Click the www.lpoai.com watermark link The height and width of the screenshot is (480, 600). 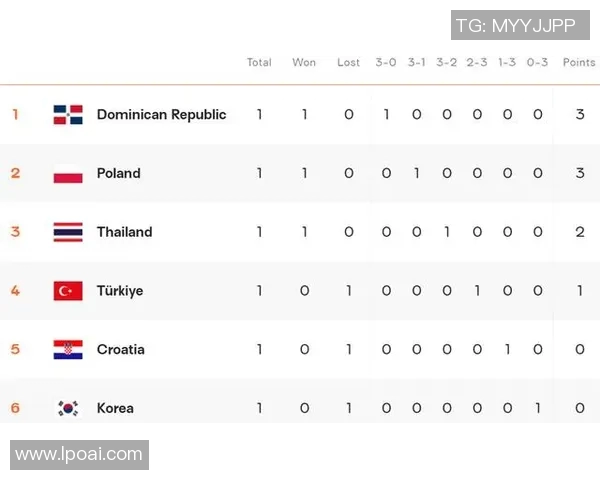pos(79,455)
